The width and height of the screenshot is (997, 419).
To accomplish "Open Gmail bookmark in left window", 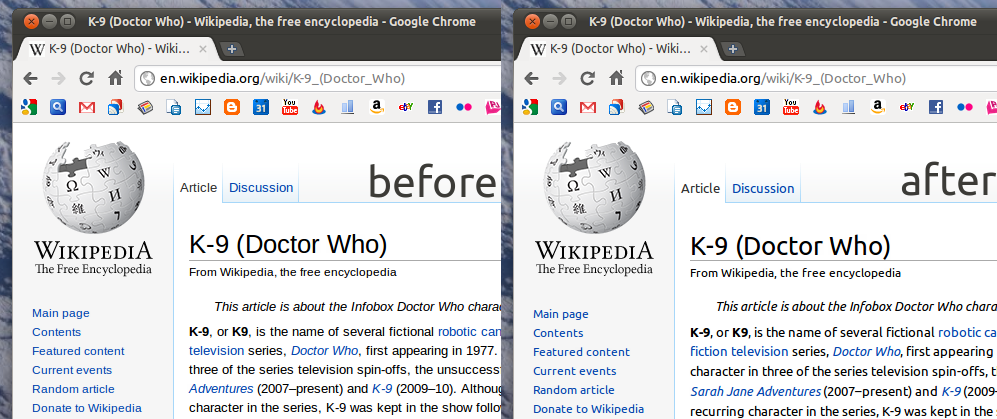I will [x=86, y=107].
